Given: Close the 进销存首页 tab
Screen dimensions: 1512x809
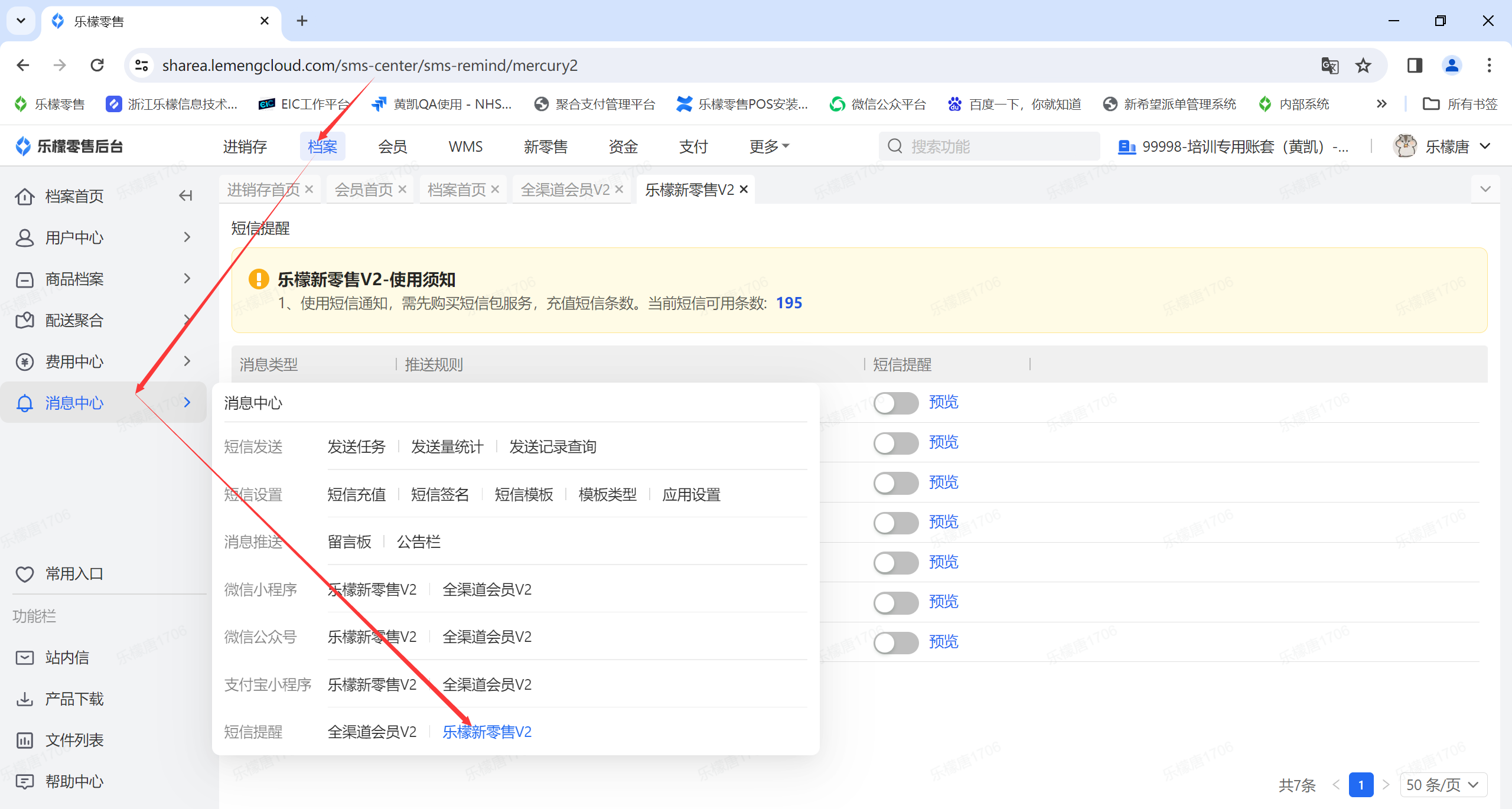Looking at the screenshot, I should [x=309, y=190].
